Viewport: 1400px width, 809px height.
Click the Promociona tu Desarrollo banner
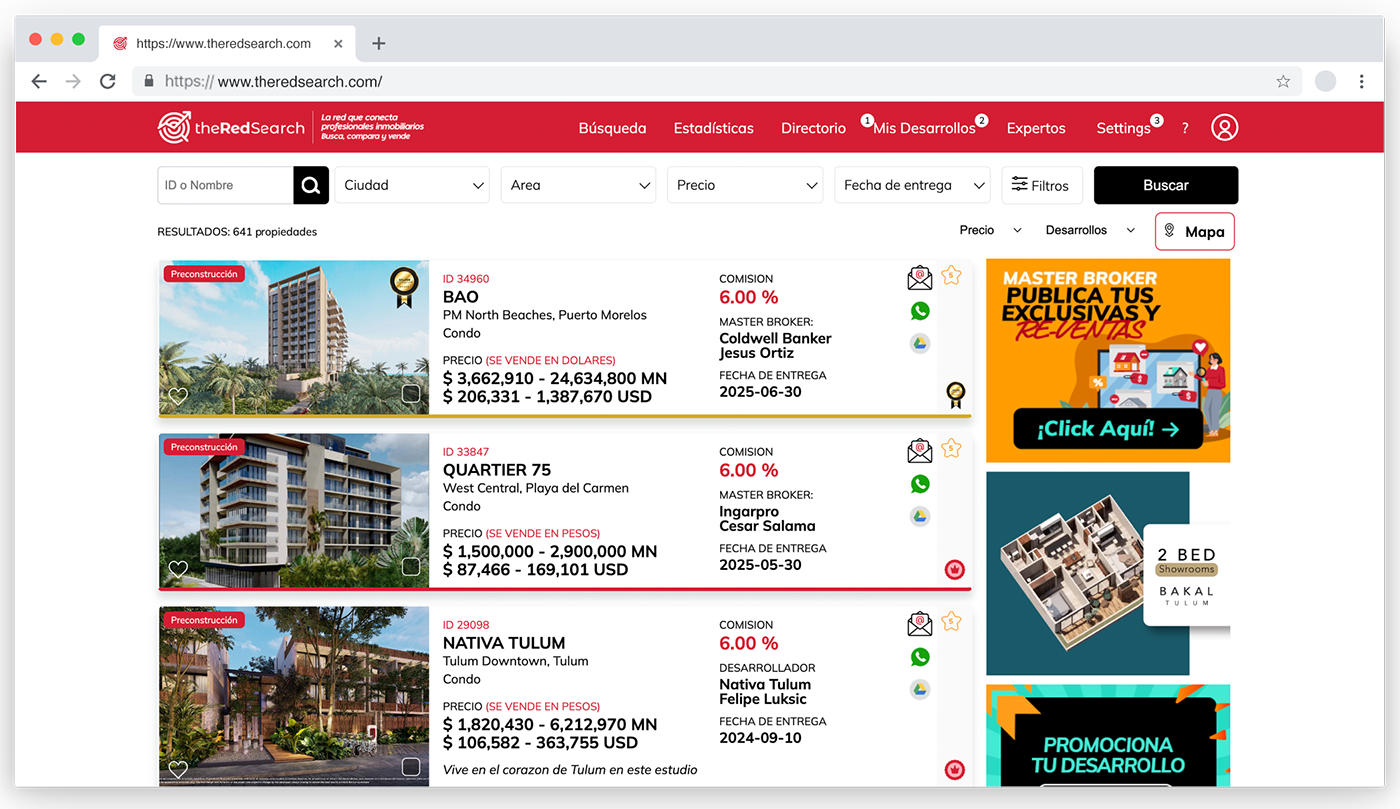(1108, 736)
